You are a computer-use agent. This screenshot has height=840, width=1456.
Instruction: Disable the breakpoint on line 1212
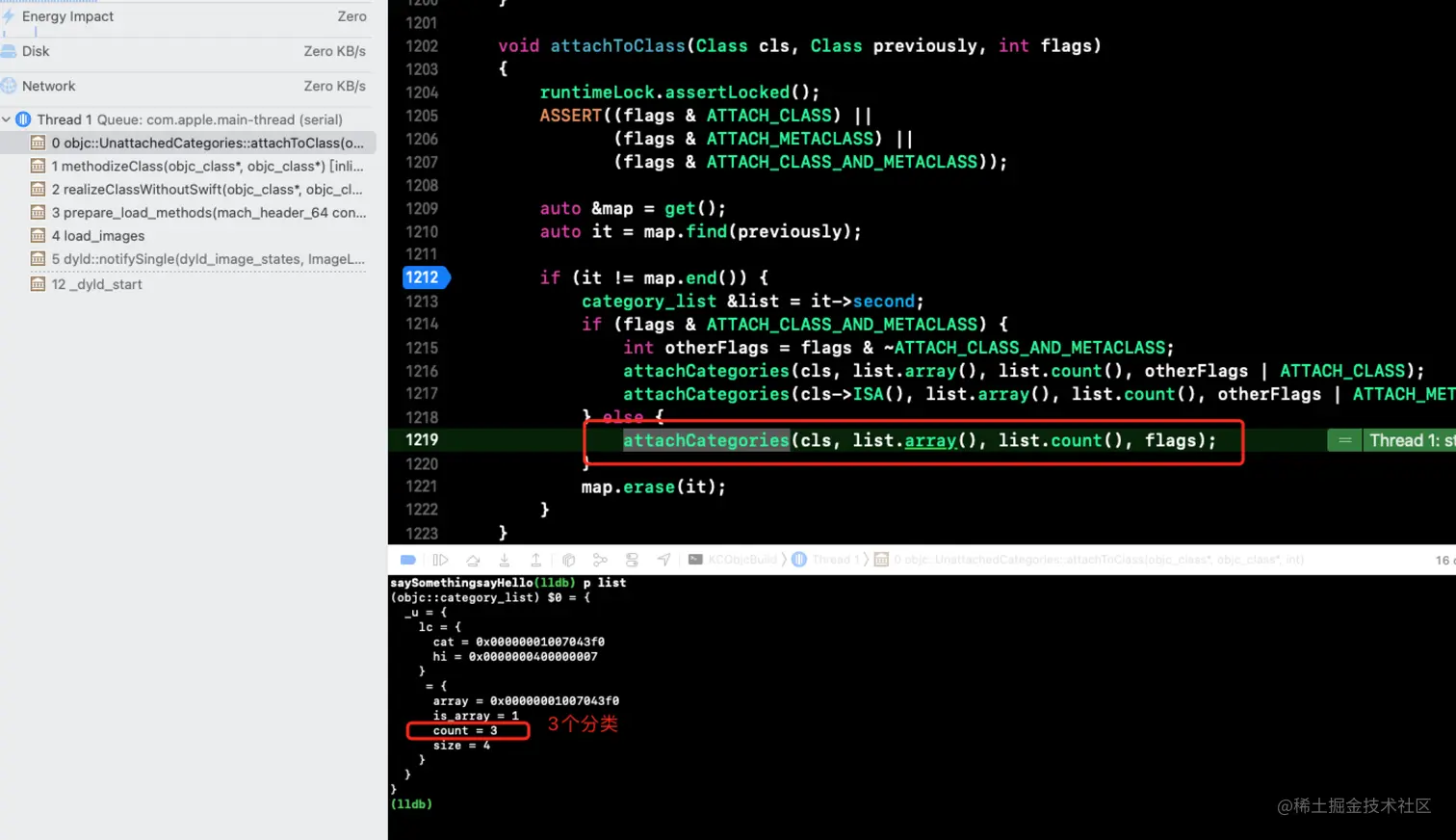[425, 277]
